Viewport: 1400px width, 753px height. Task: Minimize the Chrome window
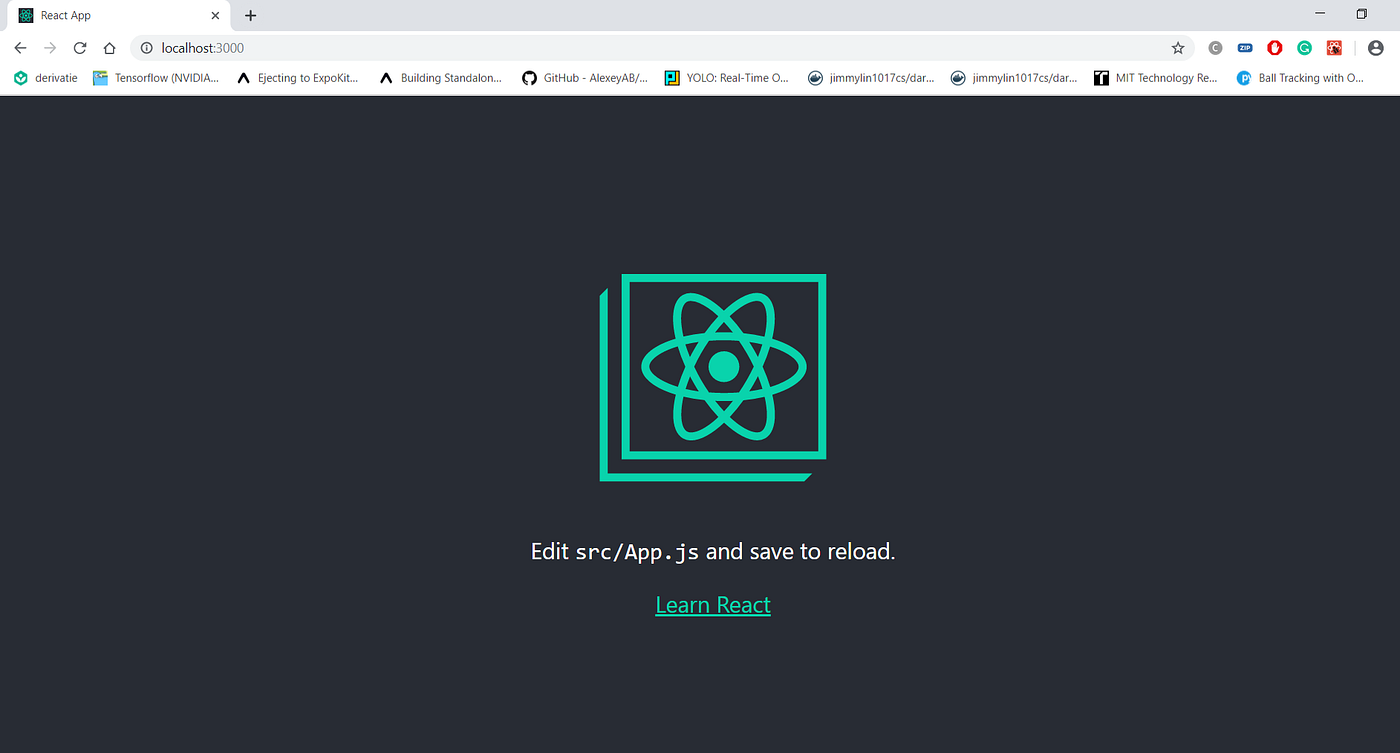coord(1320,14)
